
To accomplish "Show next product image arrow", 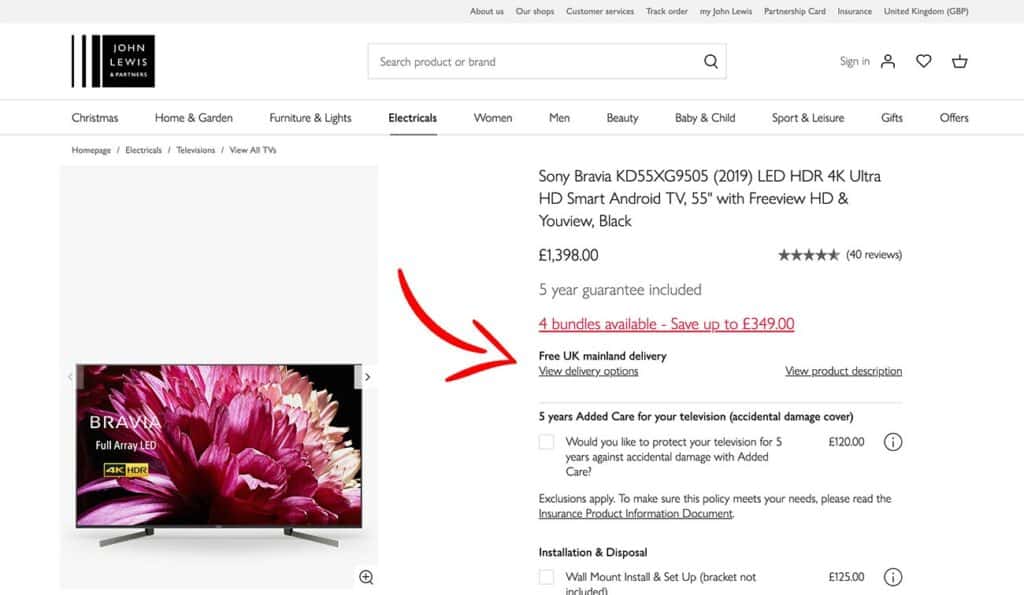I will pos(367,377).
